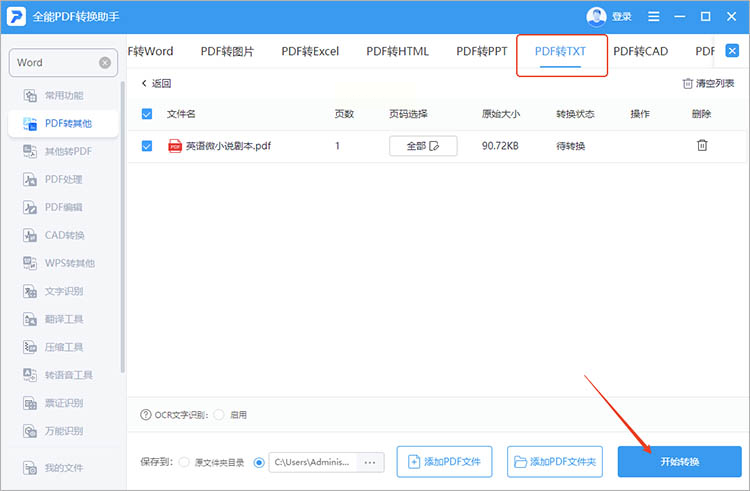This screenshot has width=750, height=491.
Task: Select 原文件夹目录 save location radio
Action: coord(184,462)
